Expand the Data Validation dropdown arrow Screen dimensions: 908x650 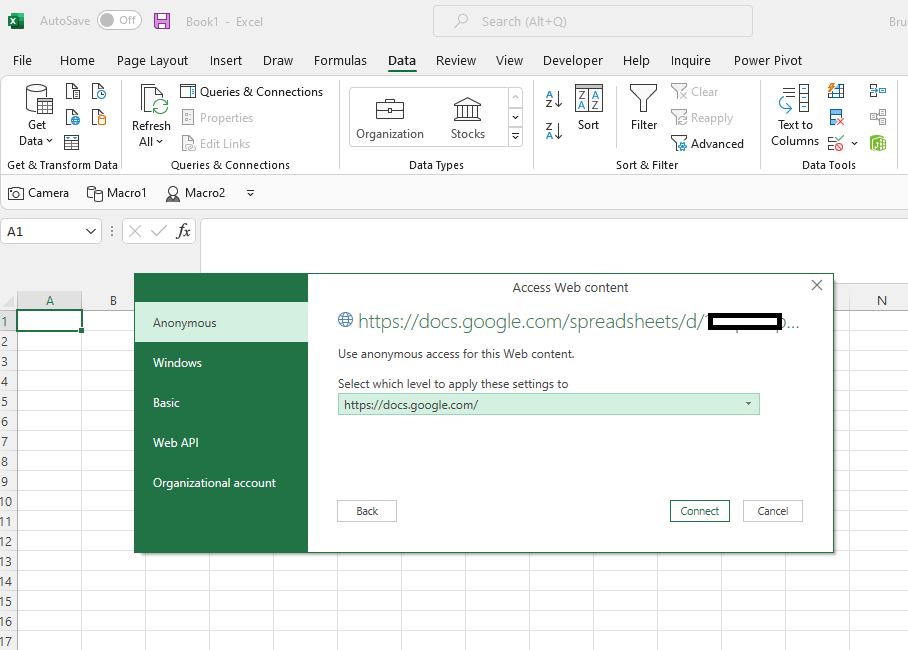[x=854, y=143]
